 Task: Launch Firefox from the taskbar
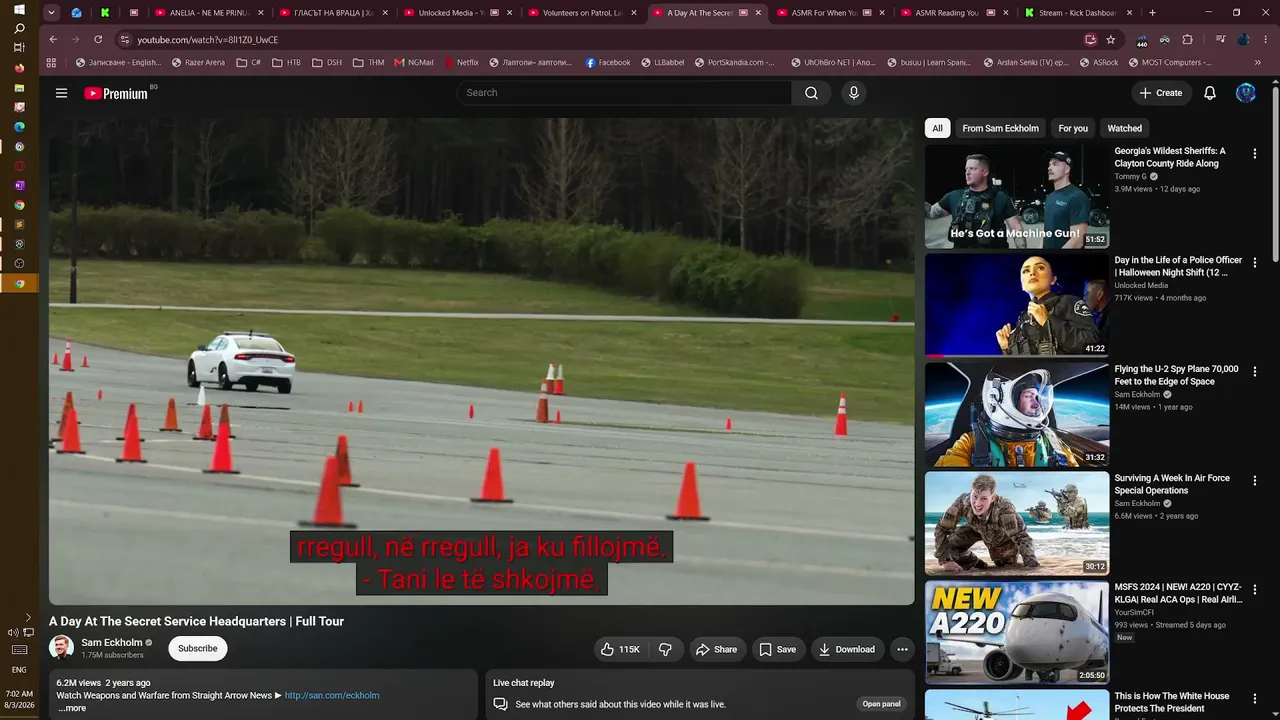(19, 68)
